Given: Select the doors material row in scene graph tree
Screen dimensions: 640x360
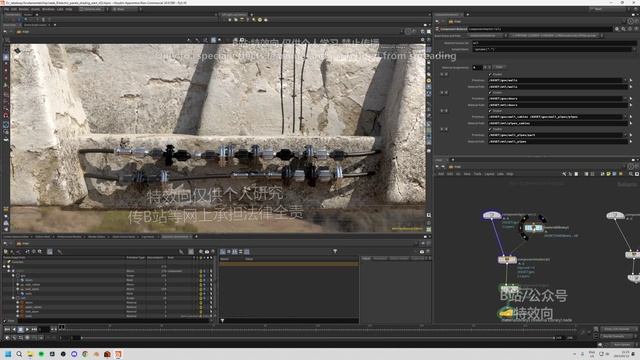Looking at the screenshot, I should [29, 303].
